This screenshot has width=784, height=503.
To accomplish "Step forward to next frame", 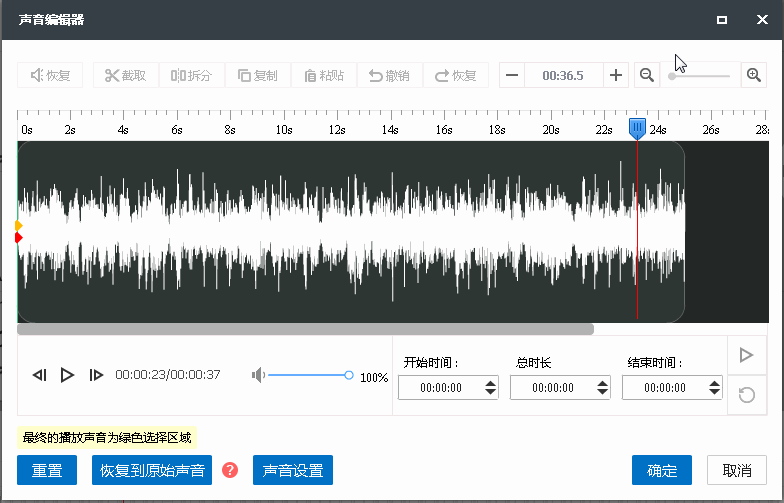I will tap(96, 375).
